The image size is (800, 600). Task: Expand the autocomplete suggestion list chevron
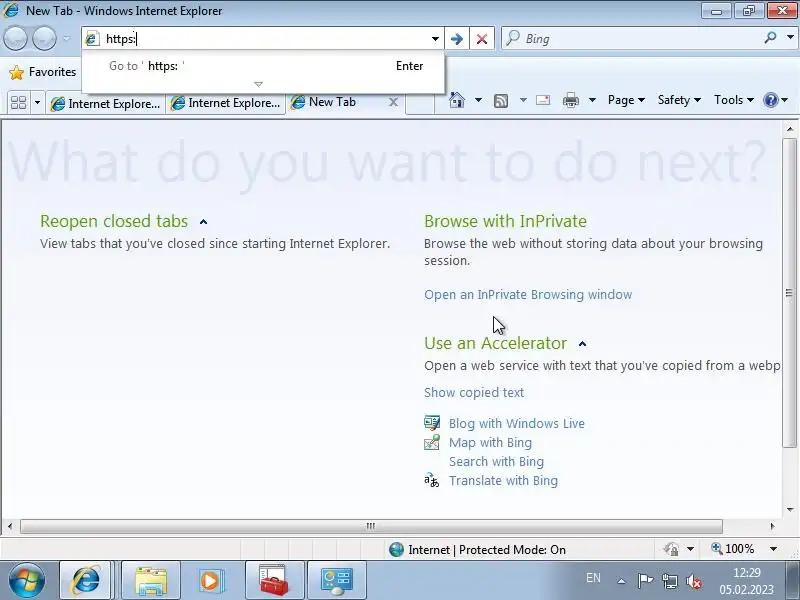click(258, 84)
